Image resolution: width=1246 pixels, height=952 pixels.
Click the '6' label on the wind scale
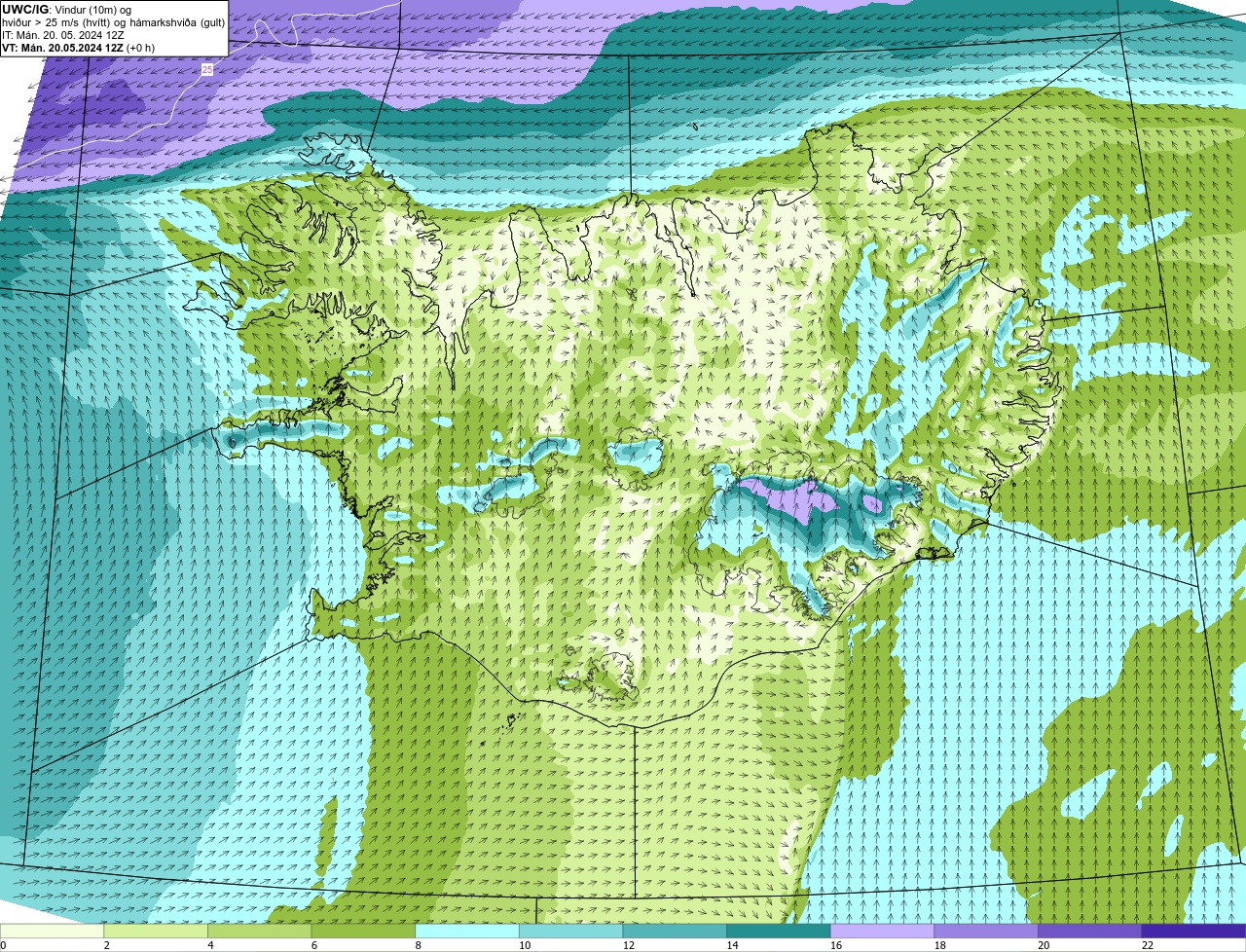point(314,945)
